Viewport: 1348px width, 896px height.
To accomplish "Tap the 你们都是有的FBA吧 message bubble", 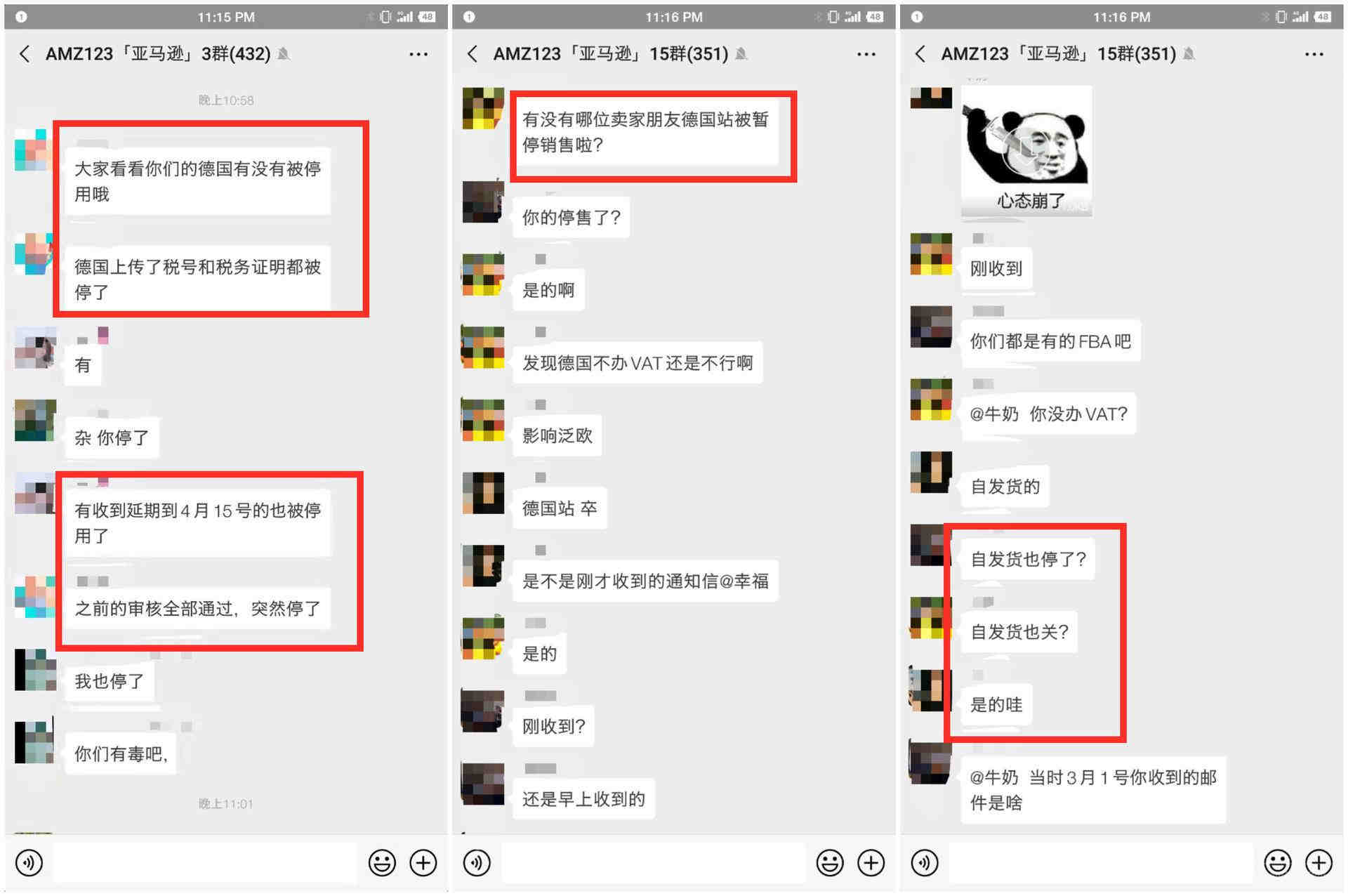I will [x=1050, y=341].
